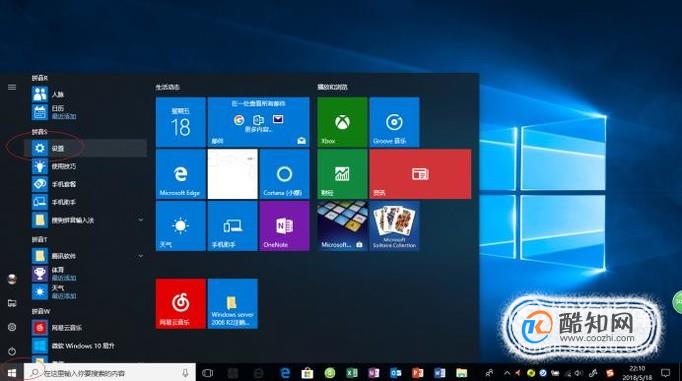Open Task View on the taskbar

point(208,373)
